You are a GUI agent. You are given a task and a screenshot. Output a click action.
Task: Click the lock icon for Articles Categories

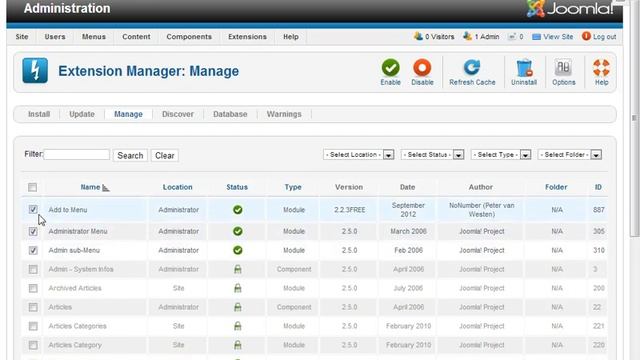[238, 326]
